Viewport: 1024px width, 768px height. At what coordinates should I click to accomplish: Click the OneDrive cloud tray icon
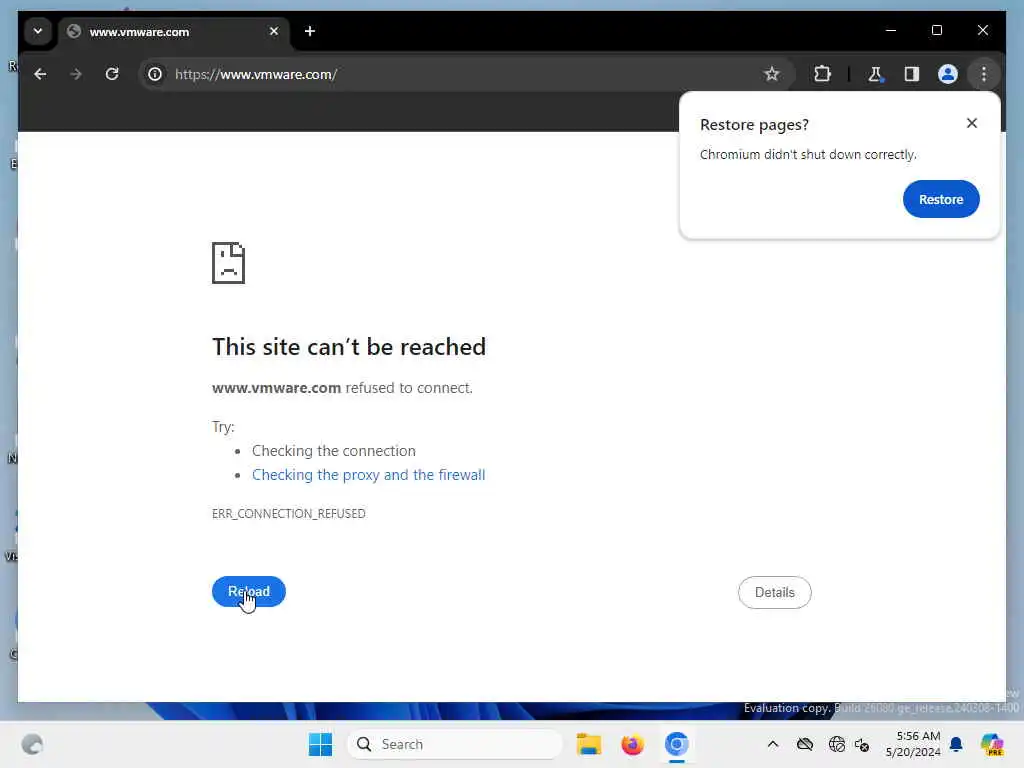(x=805, y=744)
